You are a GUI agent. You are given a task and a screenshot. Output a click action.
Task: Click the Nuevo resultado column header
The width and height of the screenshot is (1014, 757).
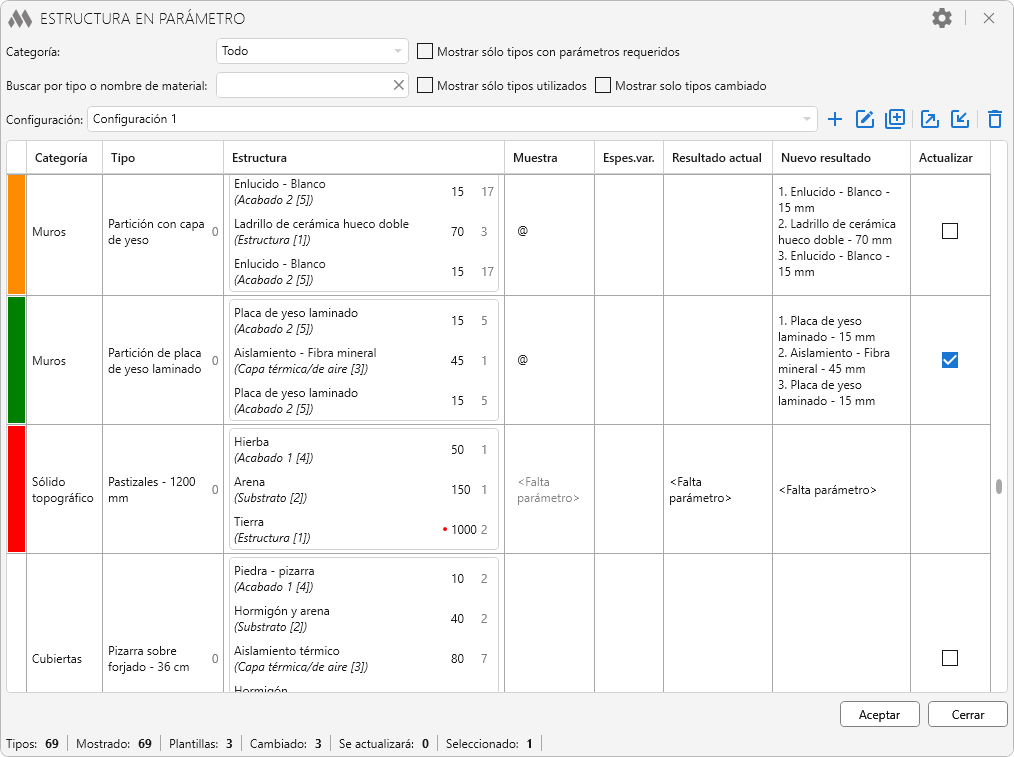coord(825,157)
